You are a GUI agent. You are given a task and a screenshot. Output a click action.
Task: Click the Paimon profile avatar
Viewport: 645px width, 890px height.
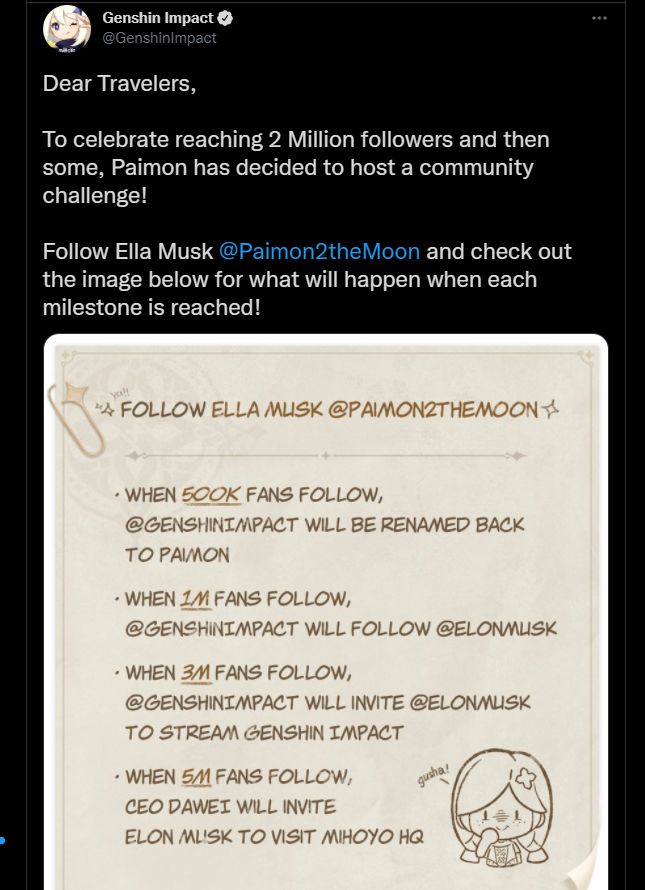(x=66, y=30)
